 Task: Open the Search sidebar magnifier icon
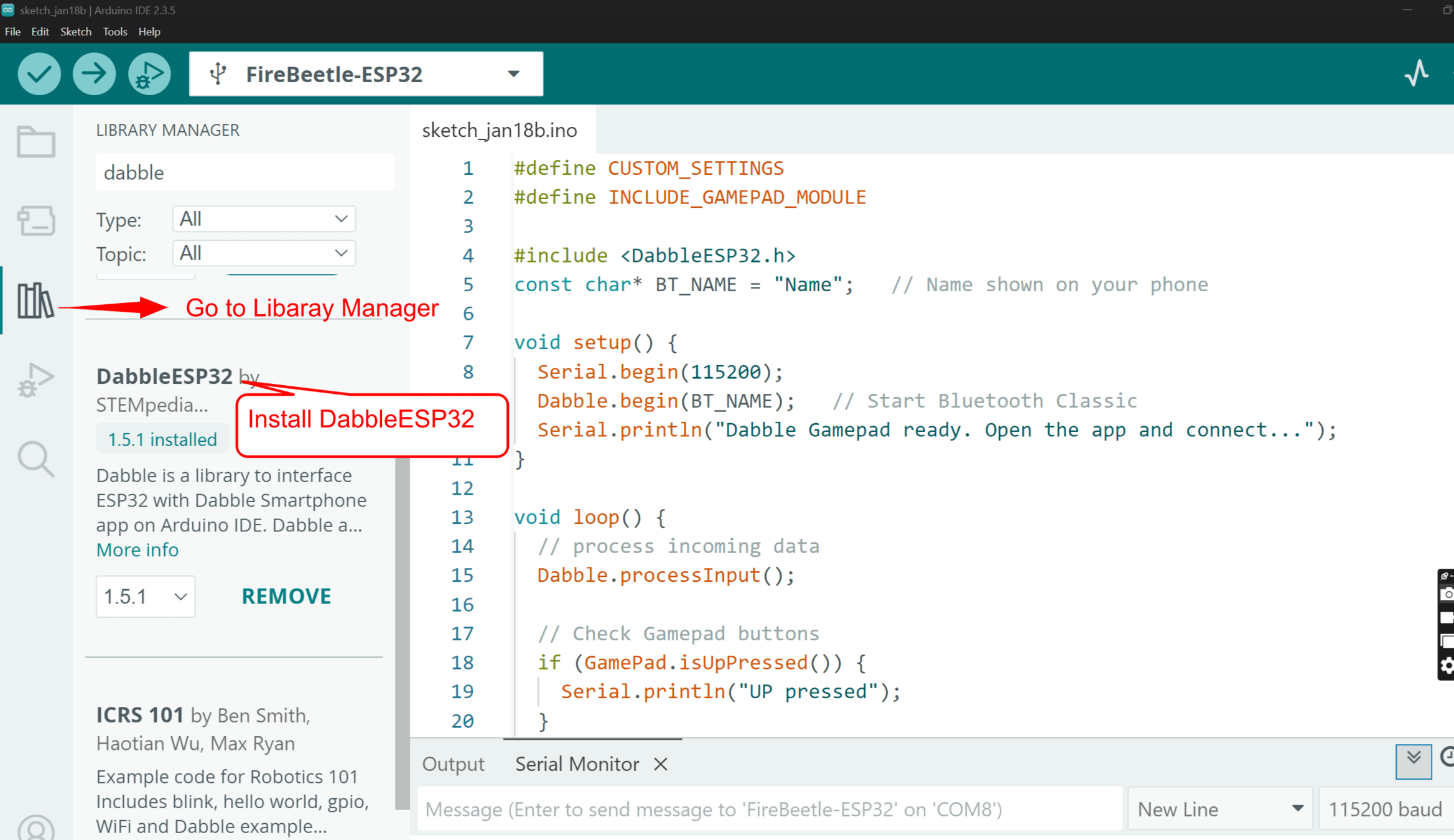click(36, 459)
